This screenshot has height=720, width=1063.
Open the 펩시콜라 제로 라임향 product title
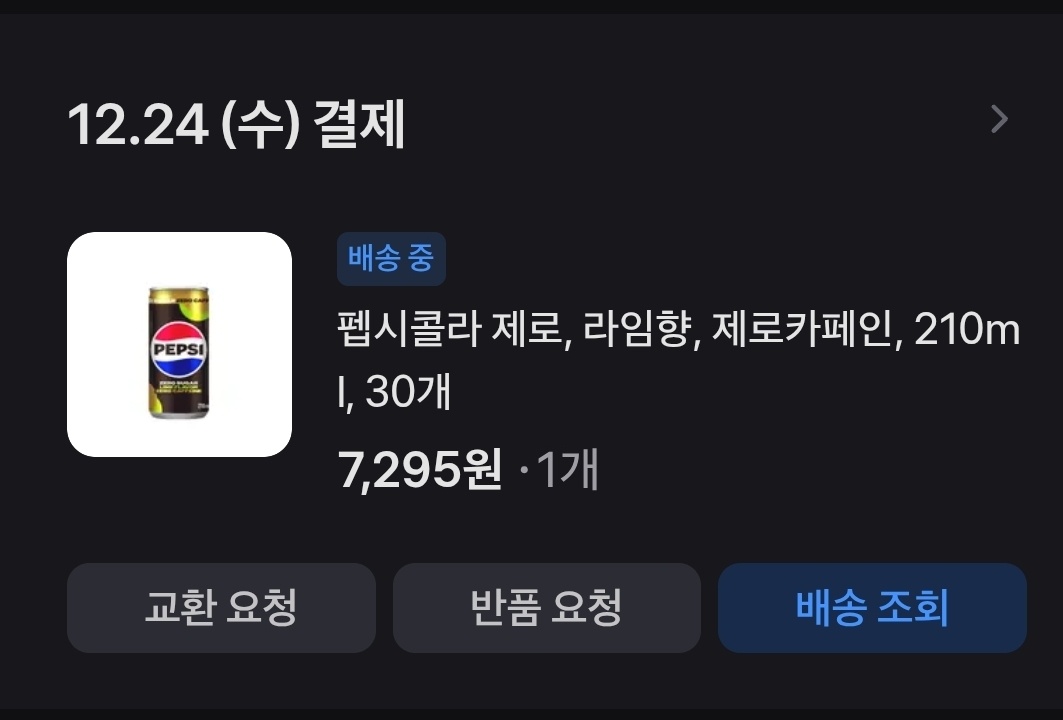[x=679, y=360]
